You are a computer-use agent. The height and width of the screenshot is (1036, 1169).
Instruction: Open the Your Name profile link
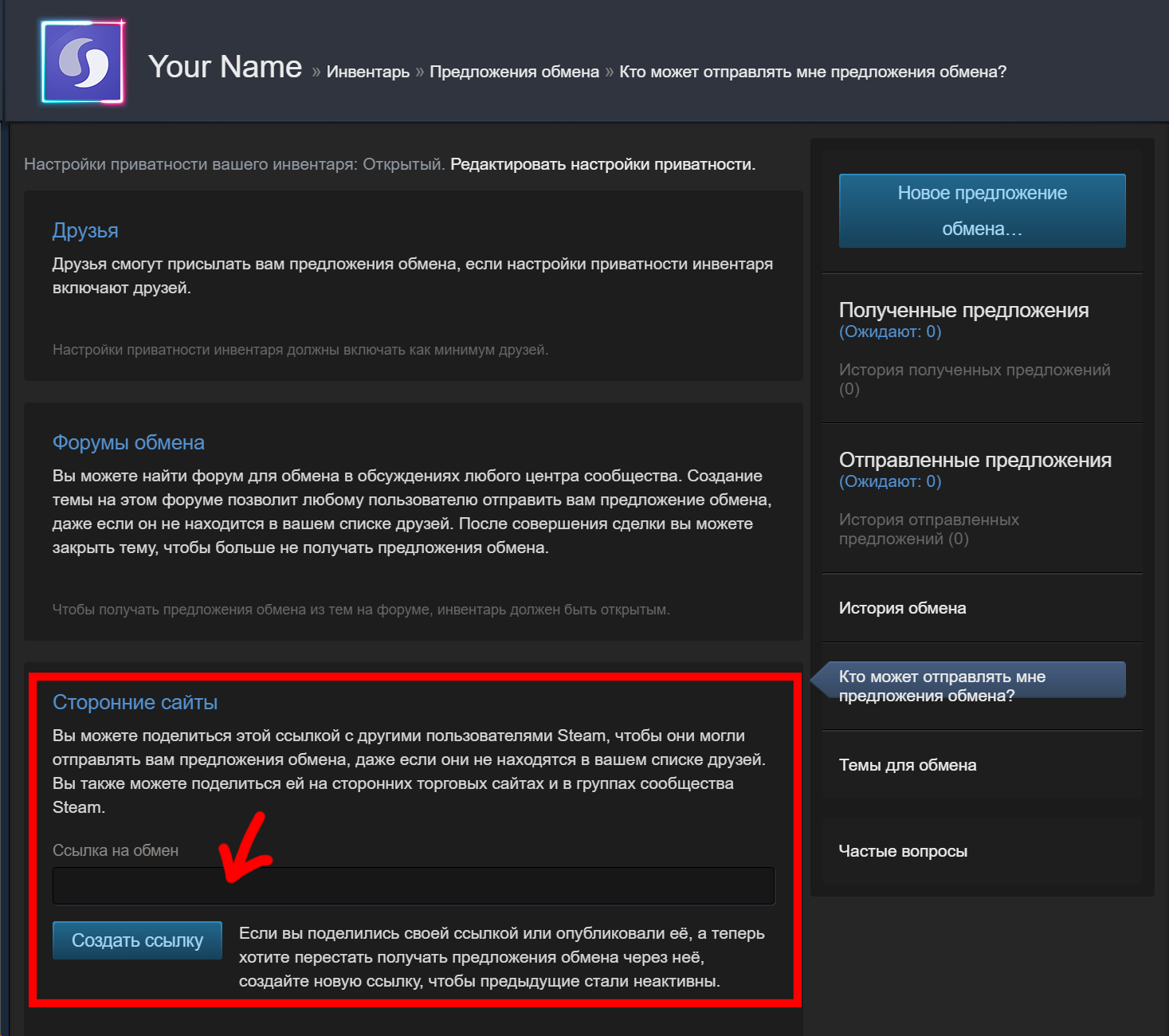click(x=225, y=67)
